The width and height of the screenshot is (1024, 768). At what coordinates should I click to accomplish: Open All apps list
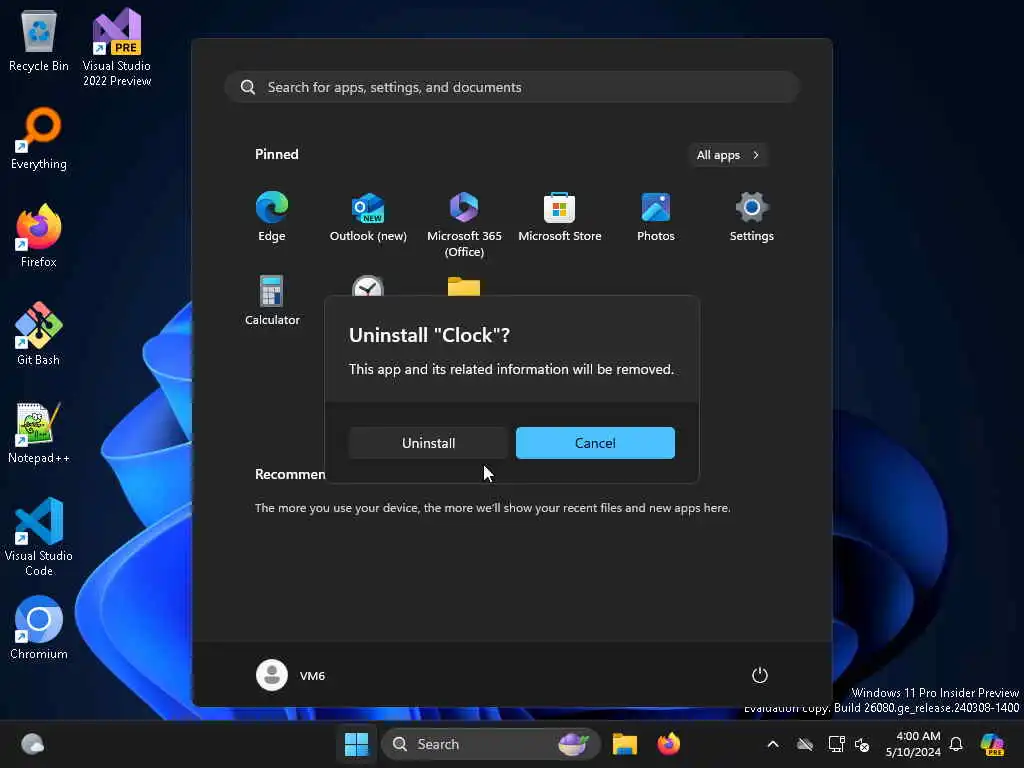pos(728,155)
